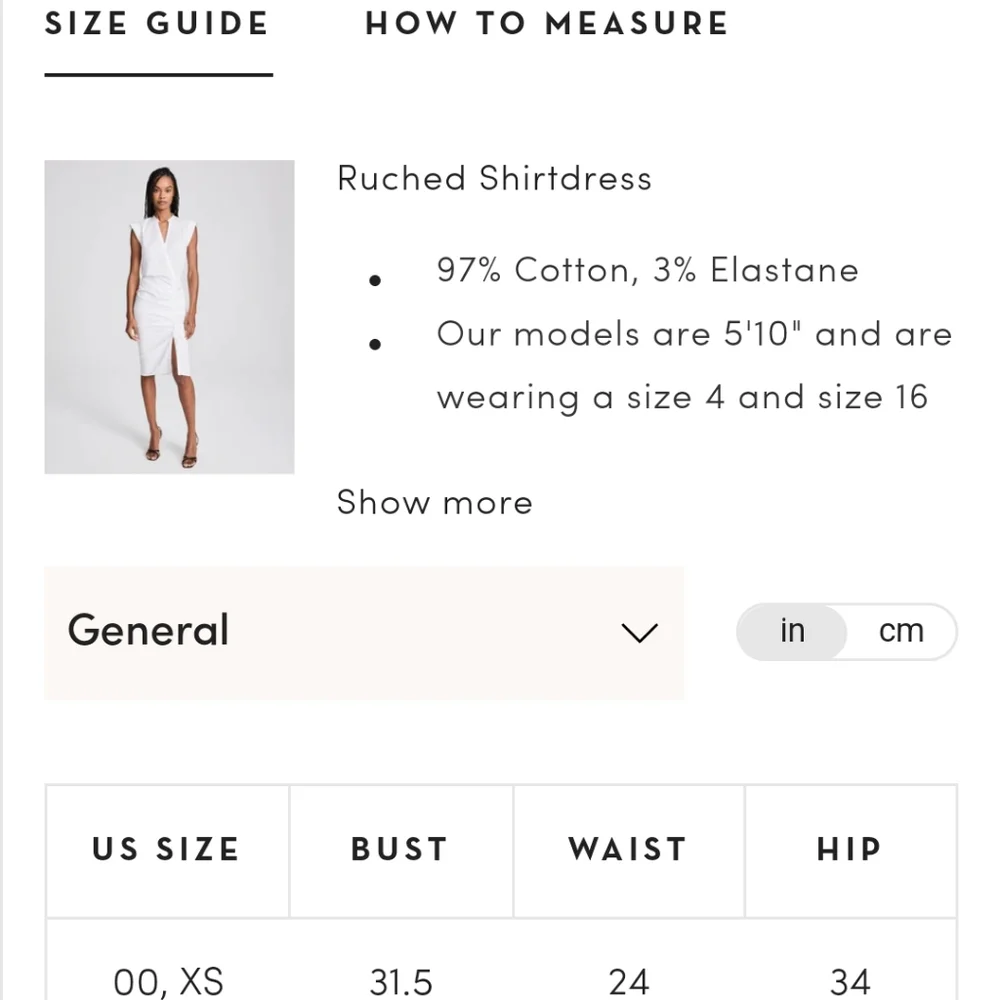The width and height of the screenshot is (1000, 1000).
Task: Select the "00, XS" size row
Action: point(166,982)
